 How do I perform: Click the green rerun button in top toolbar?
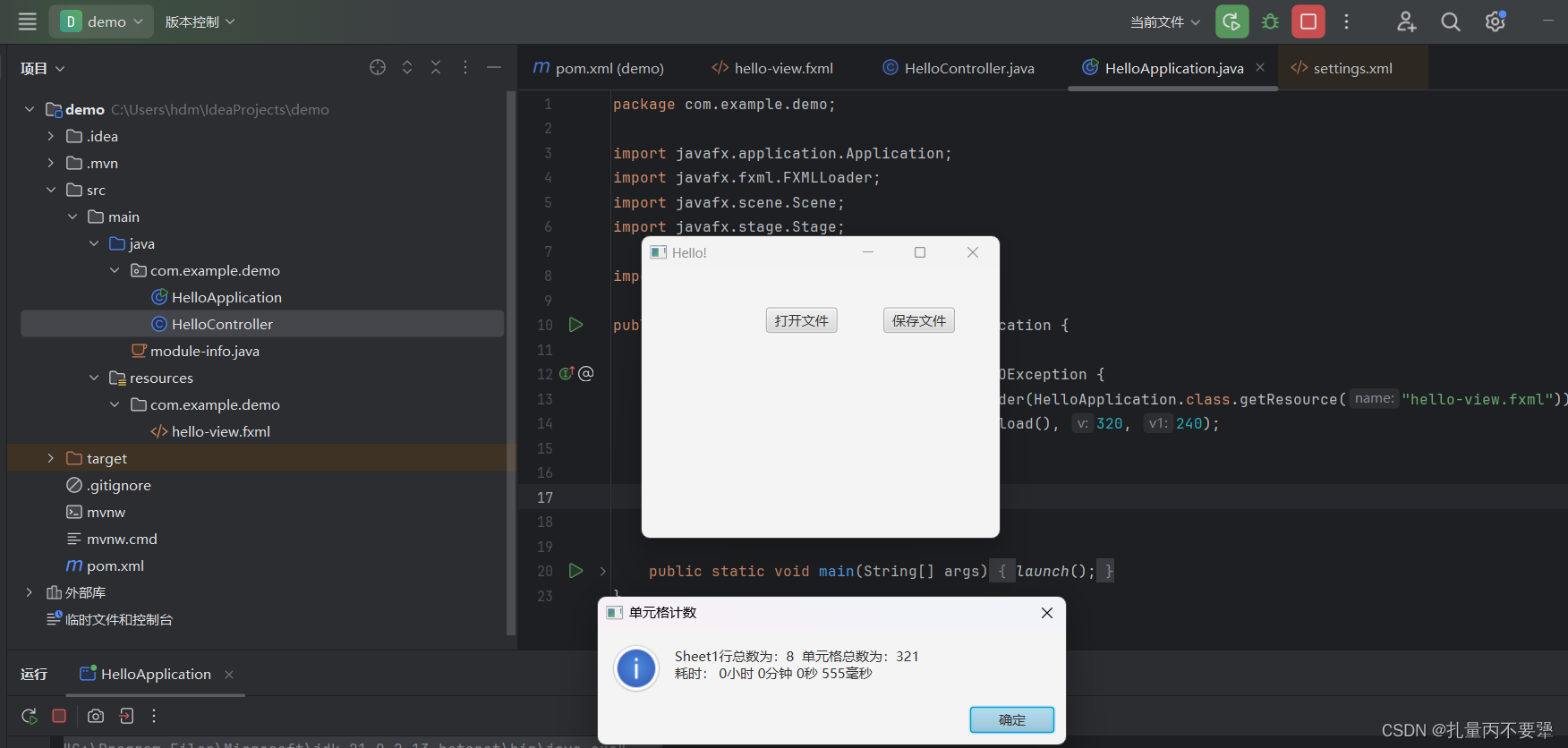(1231, 21)
